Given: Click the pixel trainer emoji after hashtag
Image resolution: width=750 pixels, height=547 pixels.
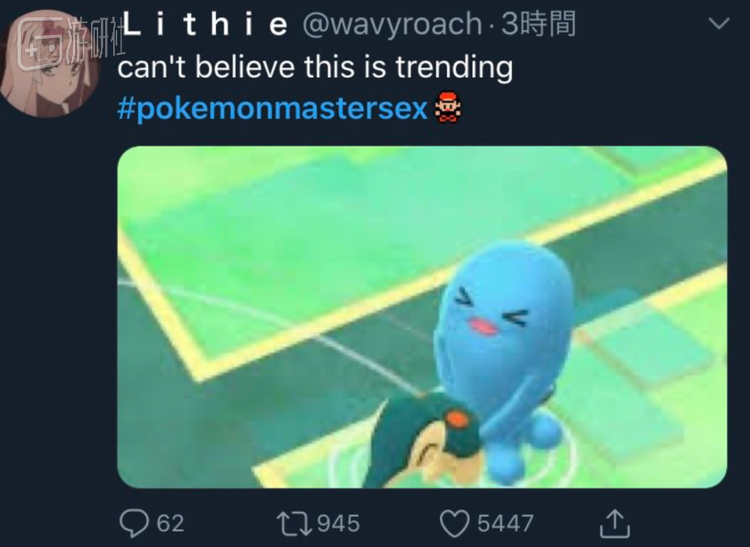Looking at the screenshot, I should pos(448,109).
